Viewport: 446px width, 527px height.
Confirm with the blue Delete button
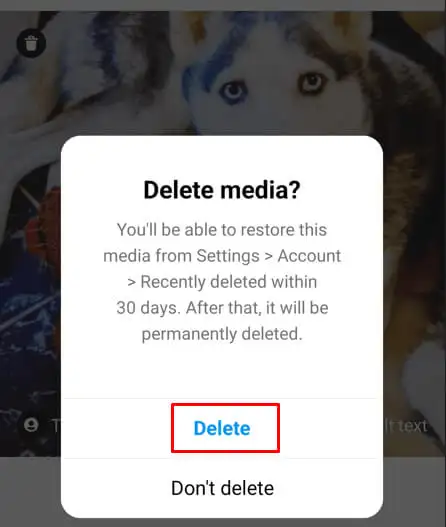coord(222,428)
